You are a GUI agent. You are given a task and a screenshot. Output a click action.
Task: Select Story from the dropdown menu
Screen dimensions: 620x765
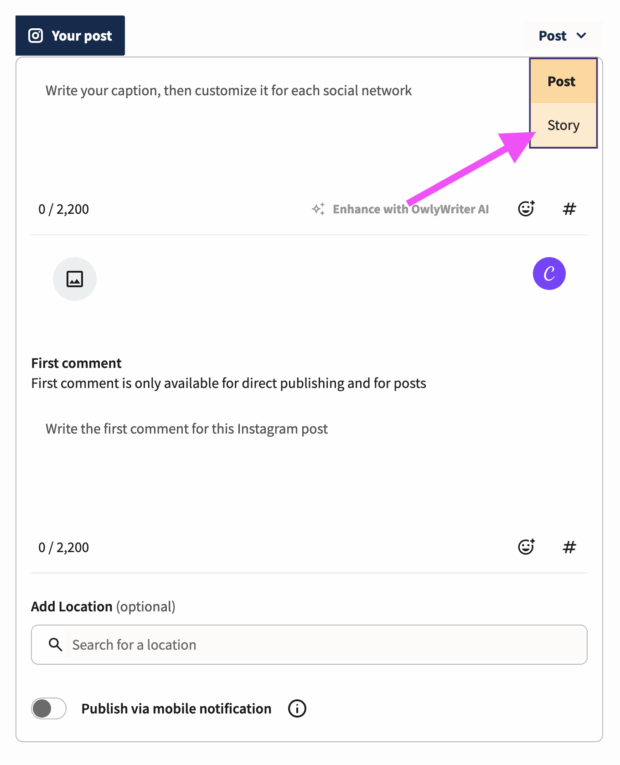click(563, 126)
